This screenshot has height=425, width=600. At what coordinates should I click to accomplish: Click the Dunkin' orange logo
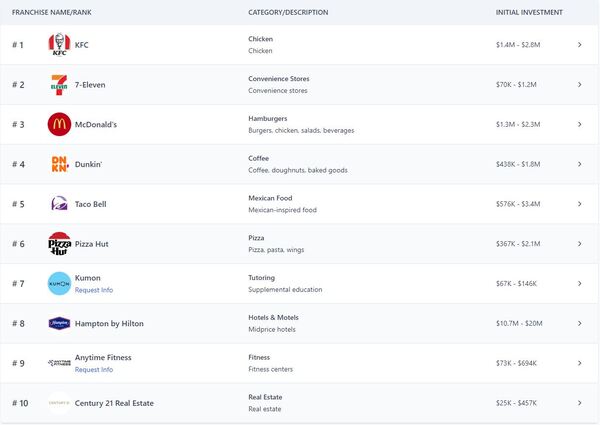[60, 164]
